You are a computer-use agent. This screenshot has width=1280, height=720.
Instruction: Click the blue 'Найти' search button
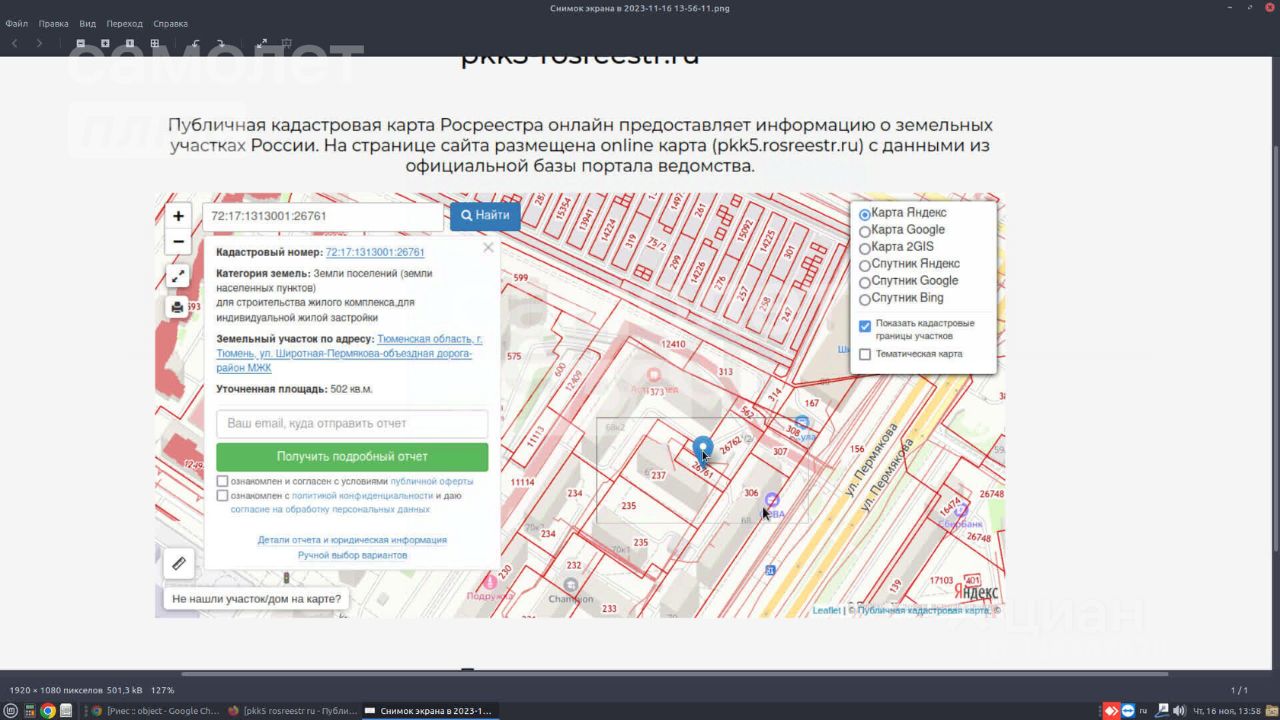[x=485, y=216]
